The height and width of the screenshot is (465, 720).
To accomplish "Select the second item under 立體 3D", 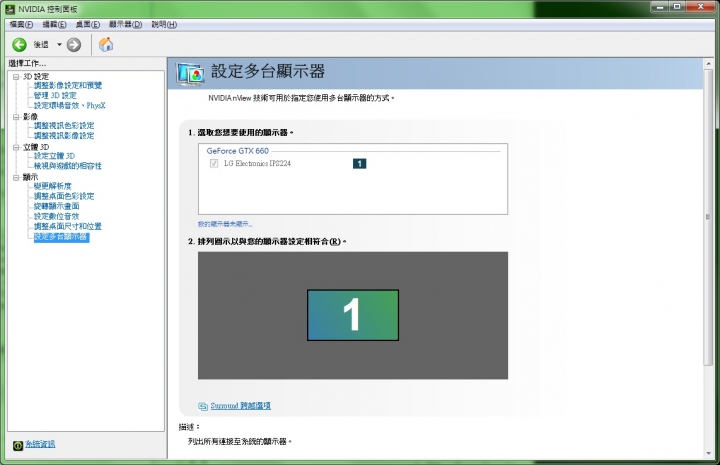I will (68, 166).
